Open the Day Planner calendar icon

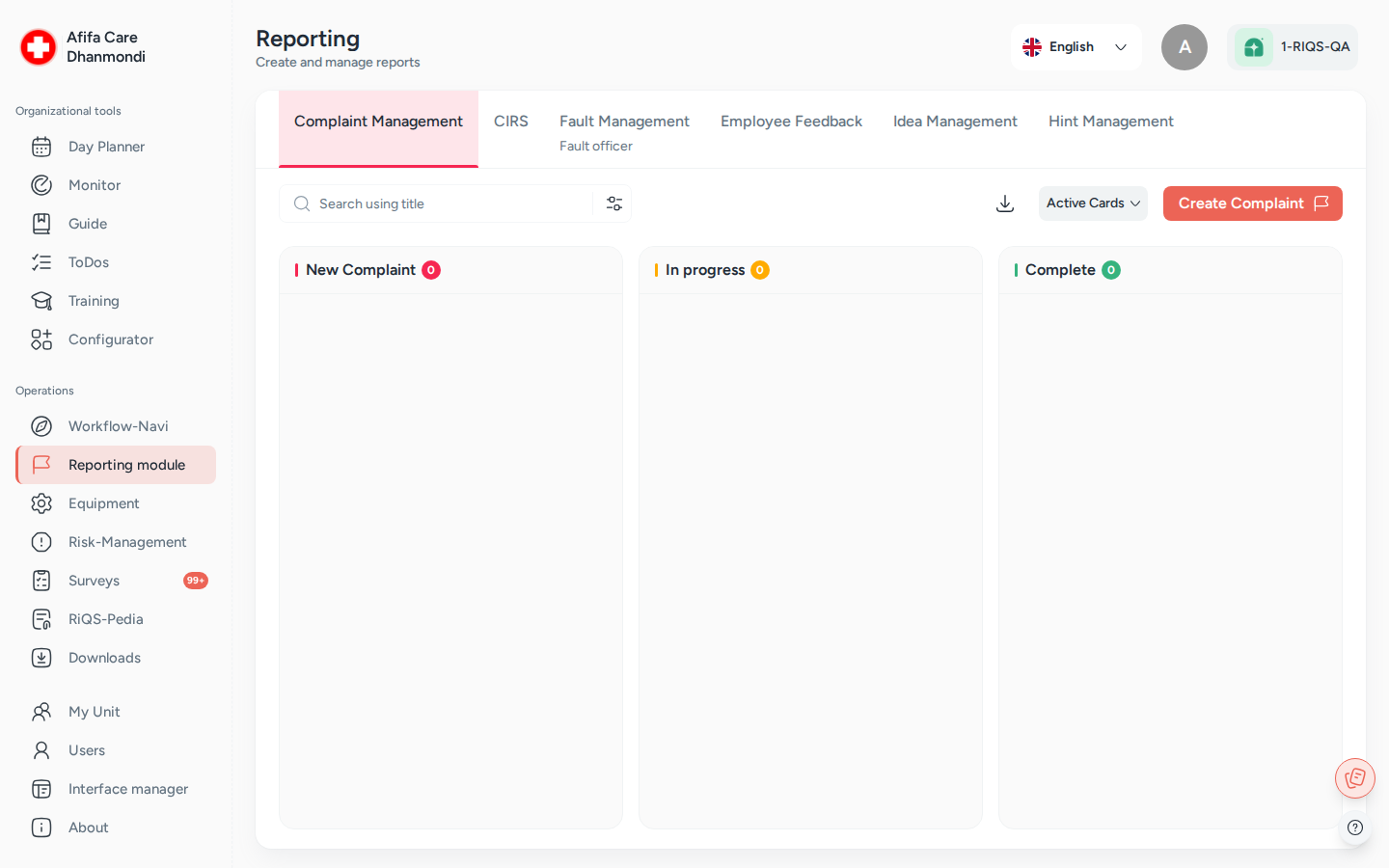point(41,147)
